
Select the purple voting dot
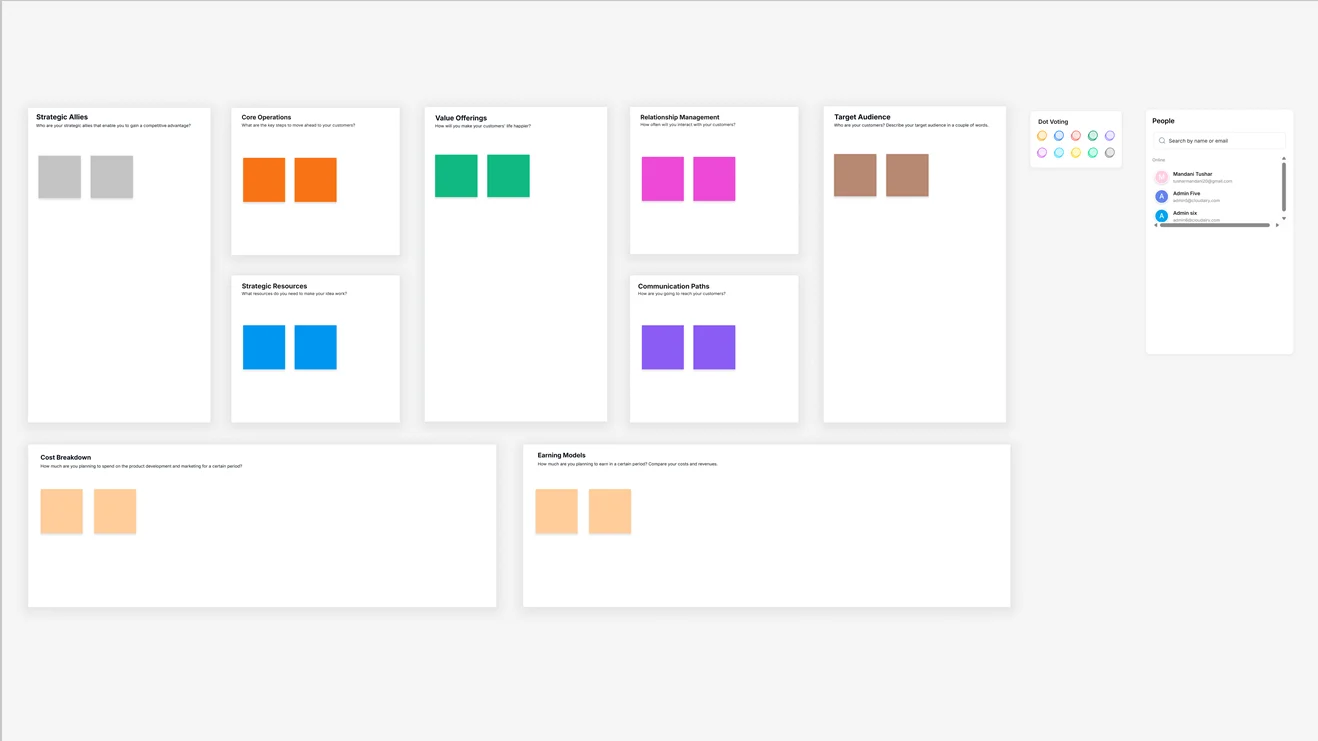pos(1109,135)
